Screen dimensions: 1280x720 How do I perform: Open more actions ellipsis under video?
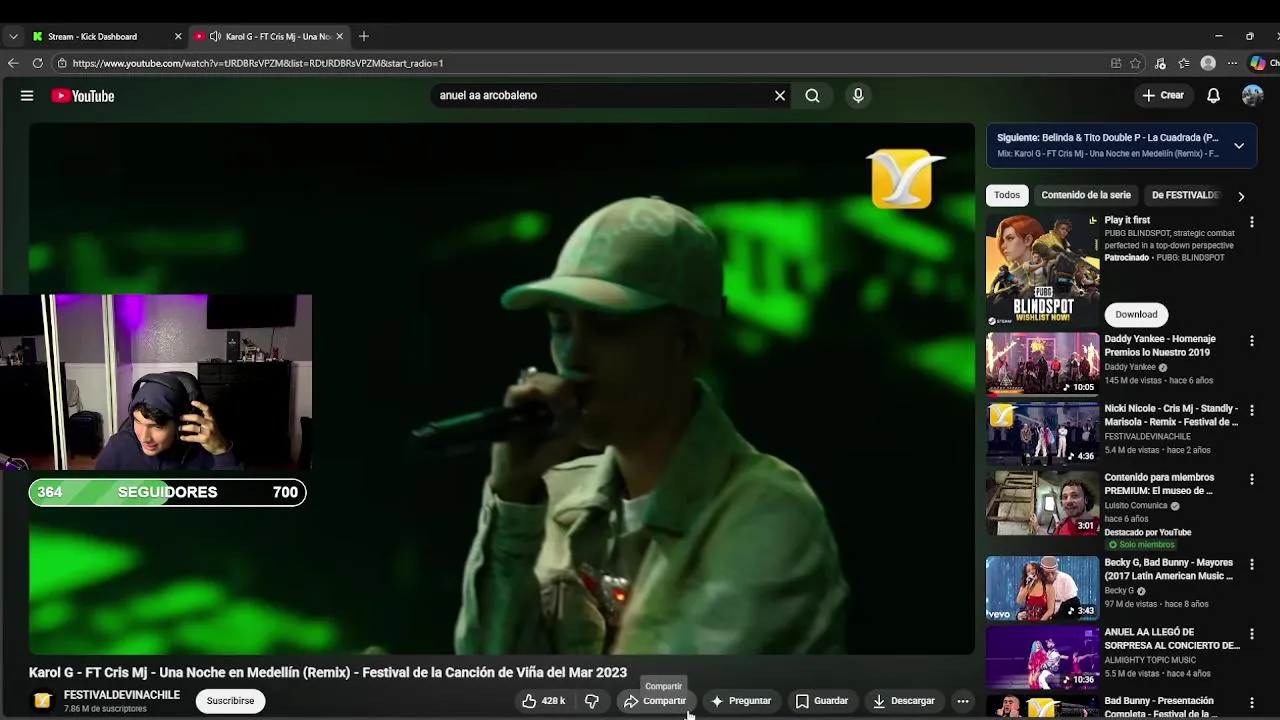[x=962, y=701]
